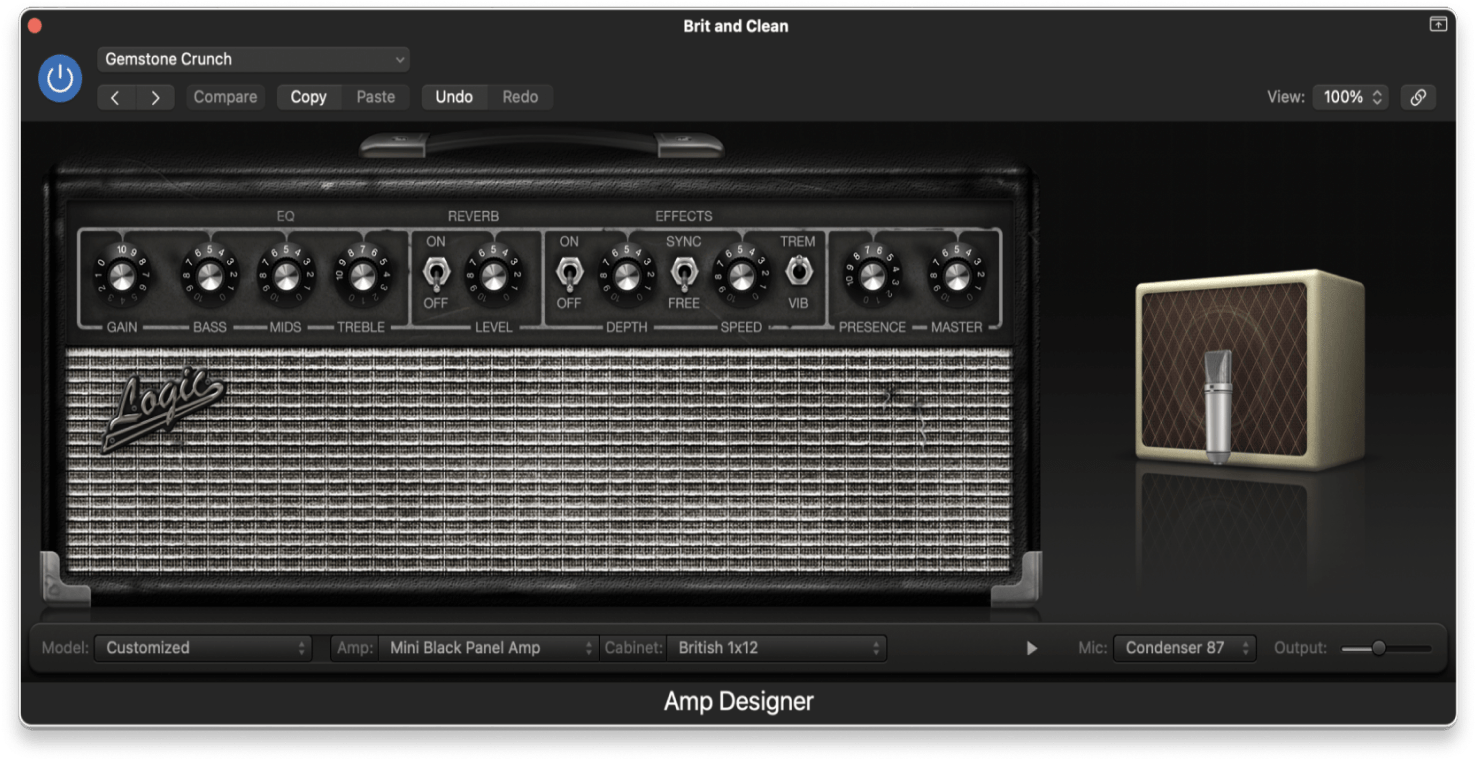Click the Undo button

point(454,97)
